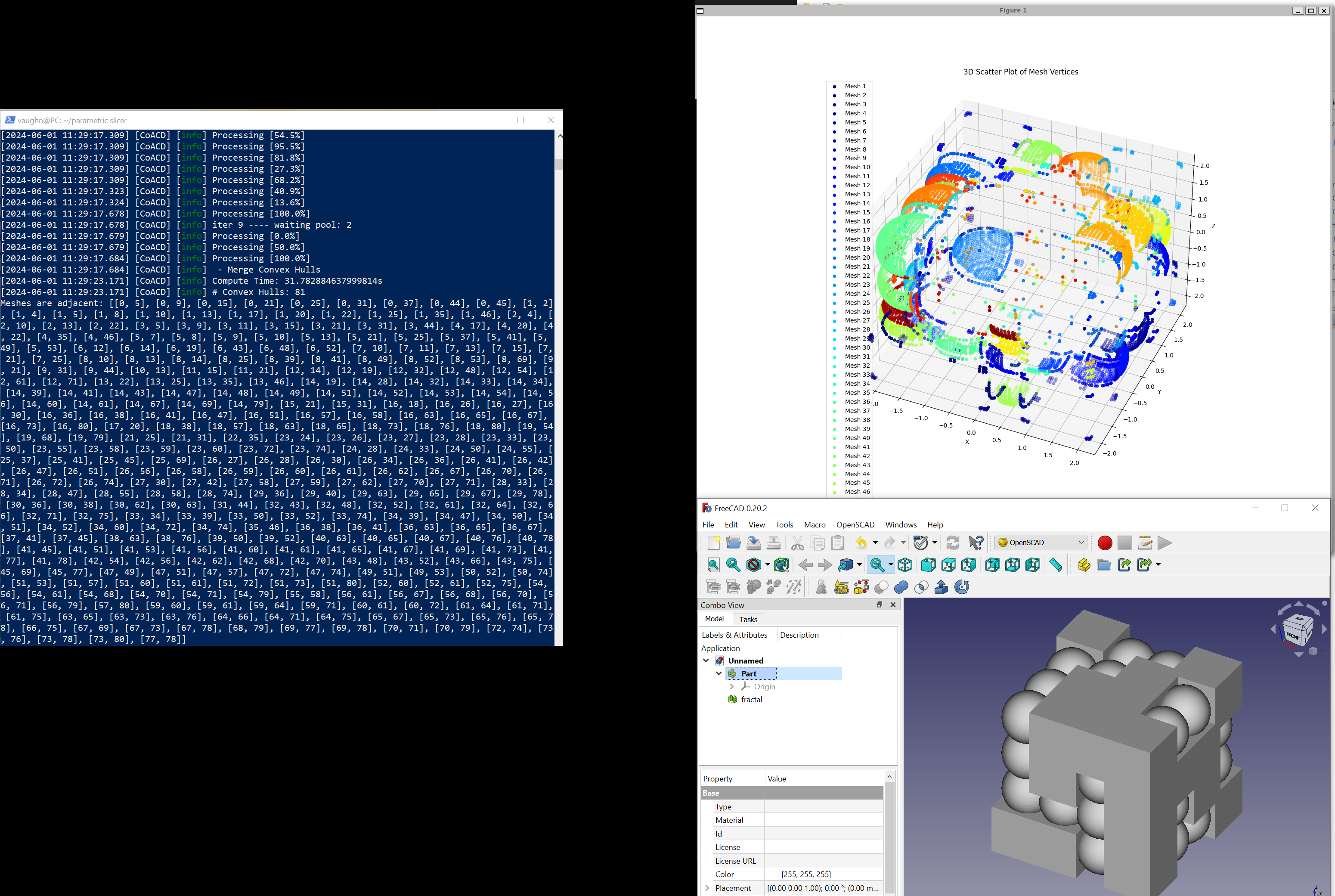Open the OpenSCAD workbench dropdown
This screenshot has height=896, width=1335.
tap(1040, 543)
